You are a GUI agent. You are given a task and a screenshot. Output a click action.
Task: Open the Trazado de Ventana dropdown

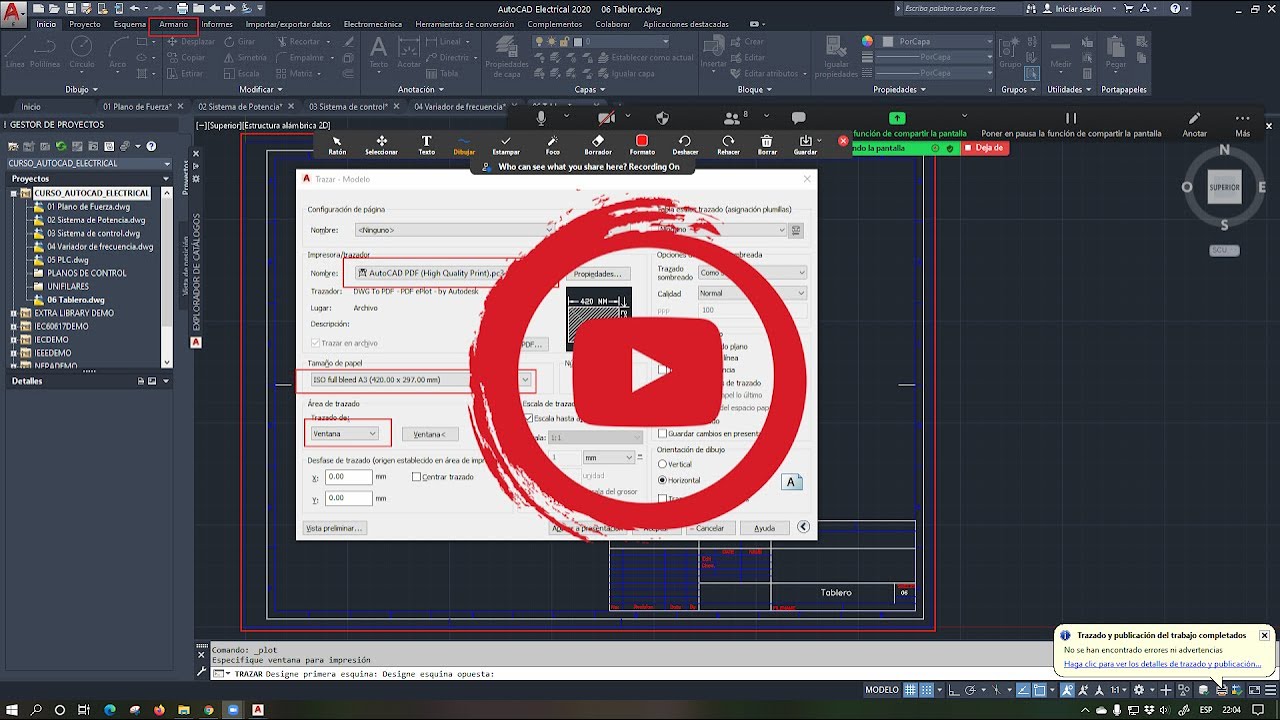click(344, 433)
